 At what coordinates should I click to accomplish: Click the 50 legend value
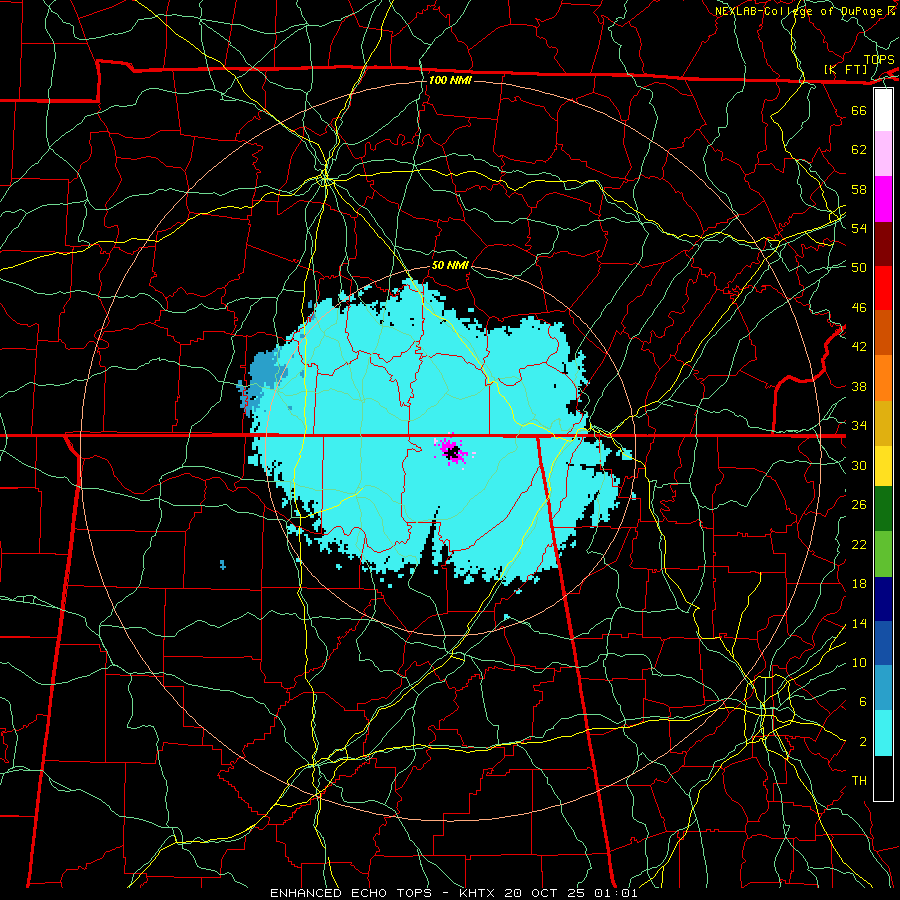[859, 267]
